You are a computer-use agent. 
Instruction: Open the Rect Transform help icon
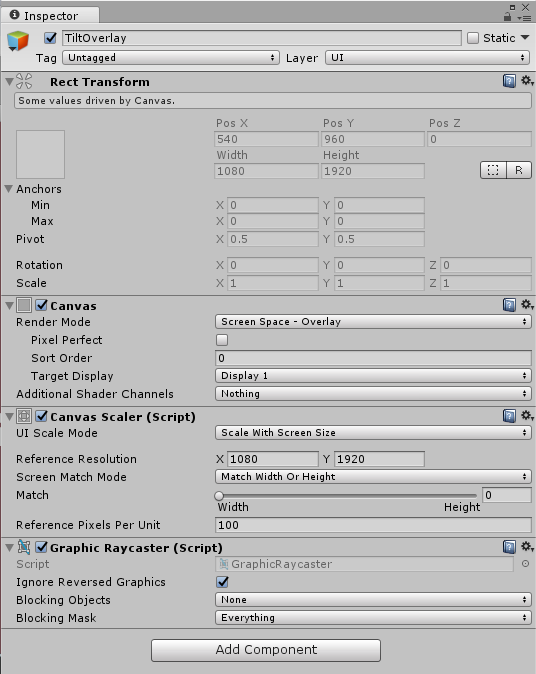click(x=509, y=81)
